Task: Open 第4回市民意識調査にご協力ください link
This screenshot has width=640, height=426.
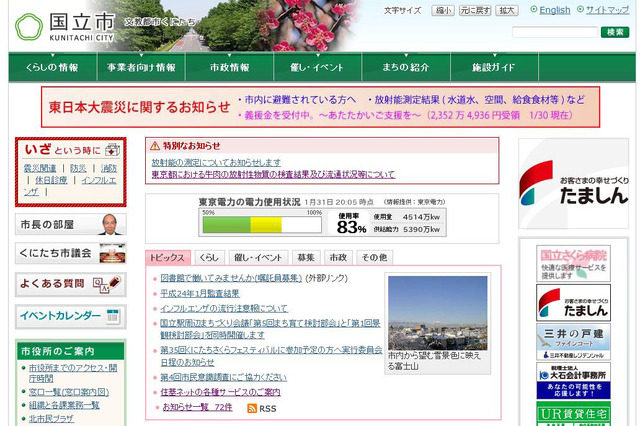Action: coord(223,377)
